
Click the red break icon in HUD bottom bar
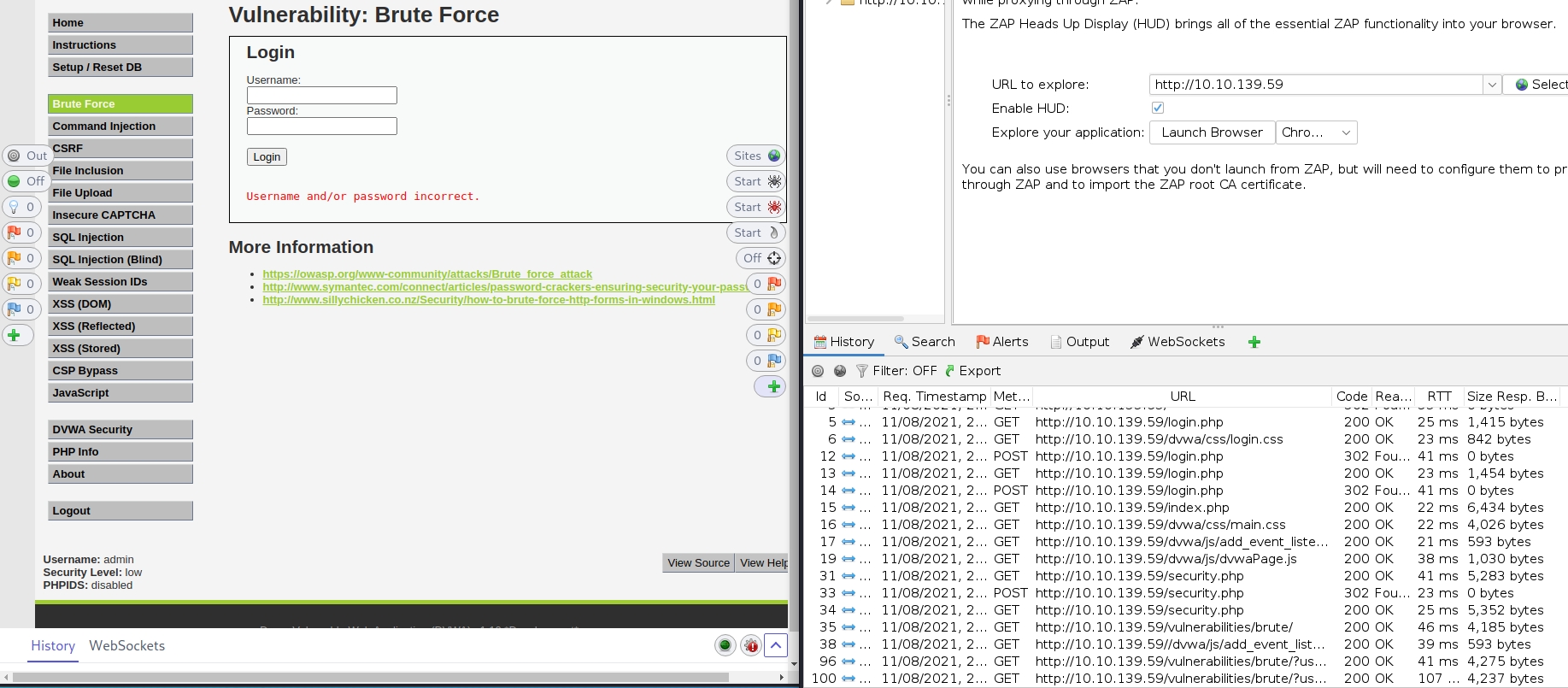point(750,645)
